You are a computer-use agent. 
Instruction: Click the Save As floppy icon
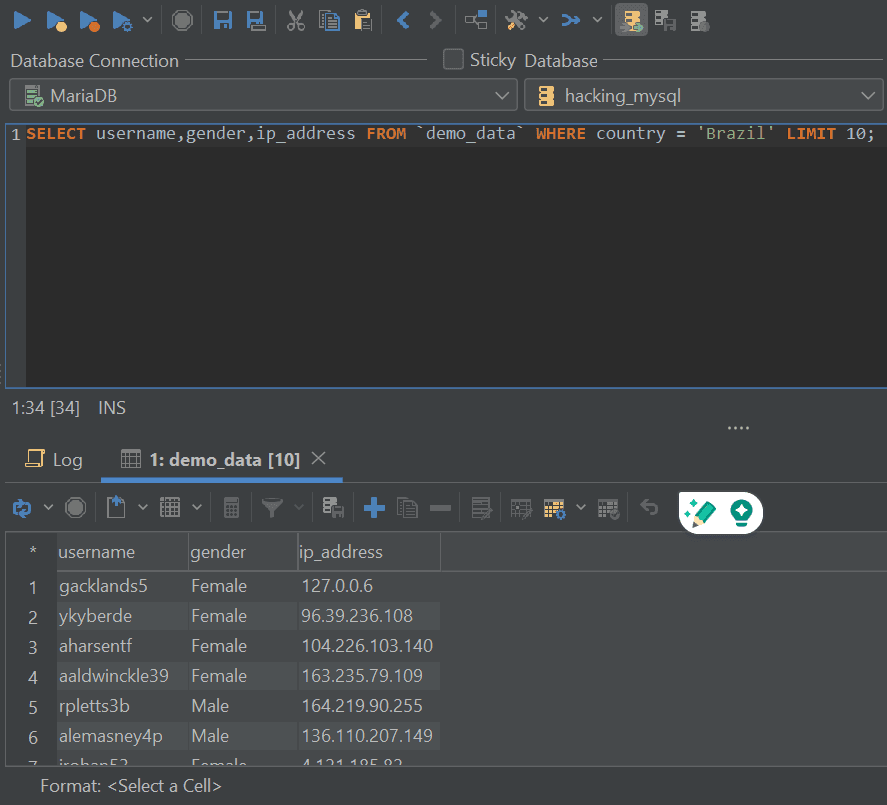(256, 21)
